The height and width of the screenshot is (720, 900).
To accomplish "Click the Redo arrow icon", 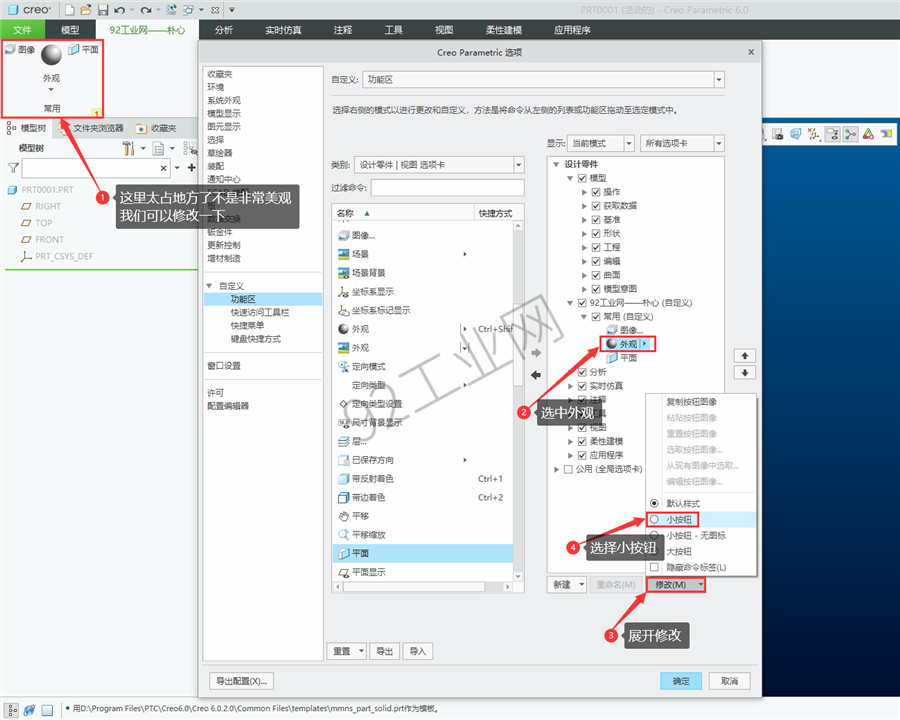I will (x=146, y=10).
